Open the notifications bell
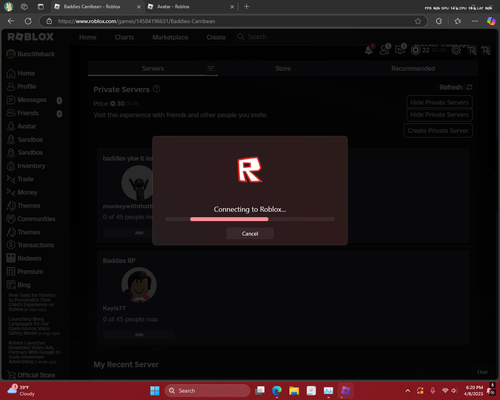 (x=369, y=50)
